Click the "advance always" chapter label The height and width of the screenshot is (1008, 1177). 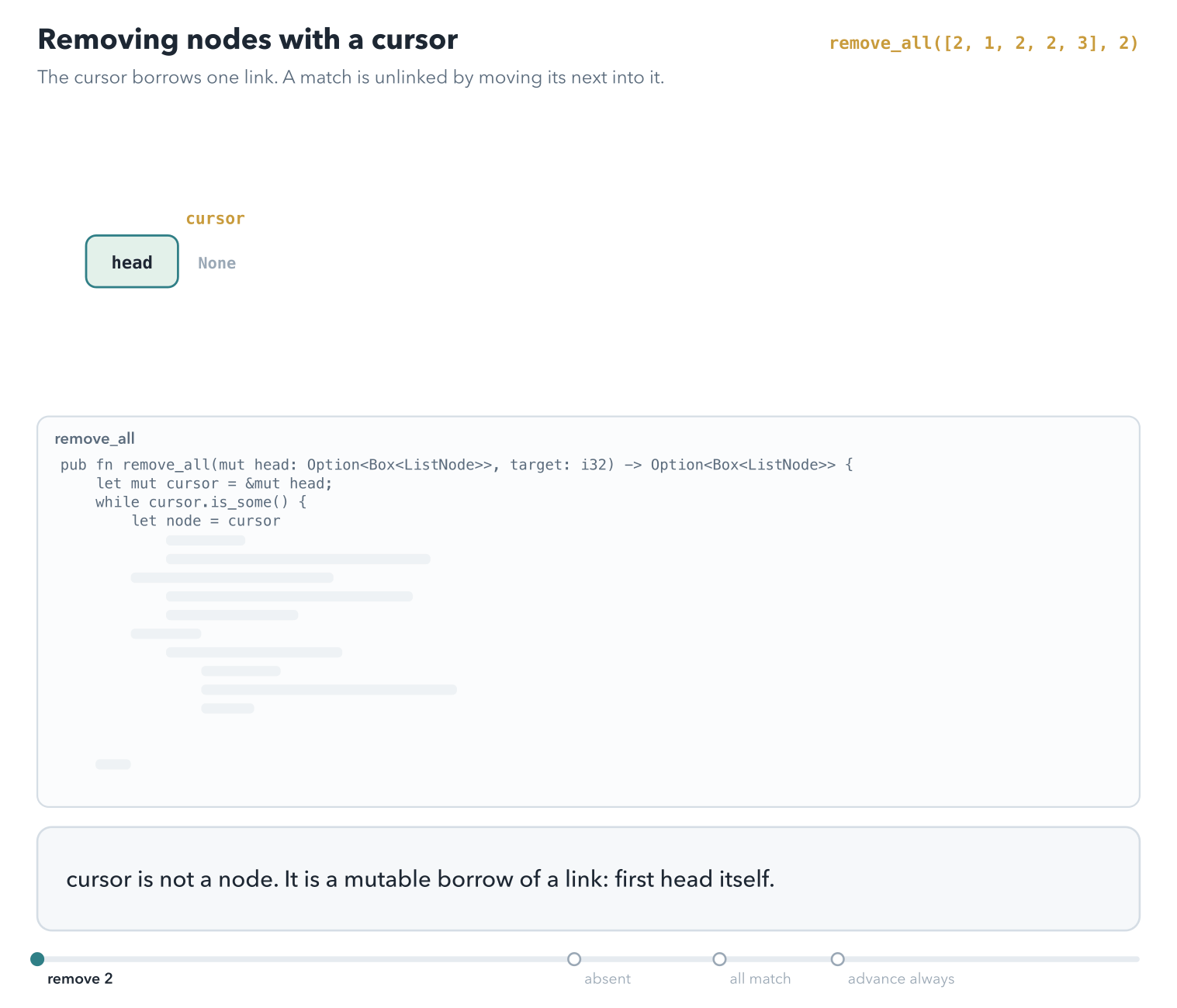point(901,979)
